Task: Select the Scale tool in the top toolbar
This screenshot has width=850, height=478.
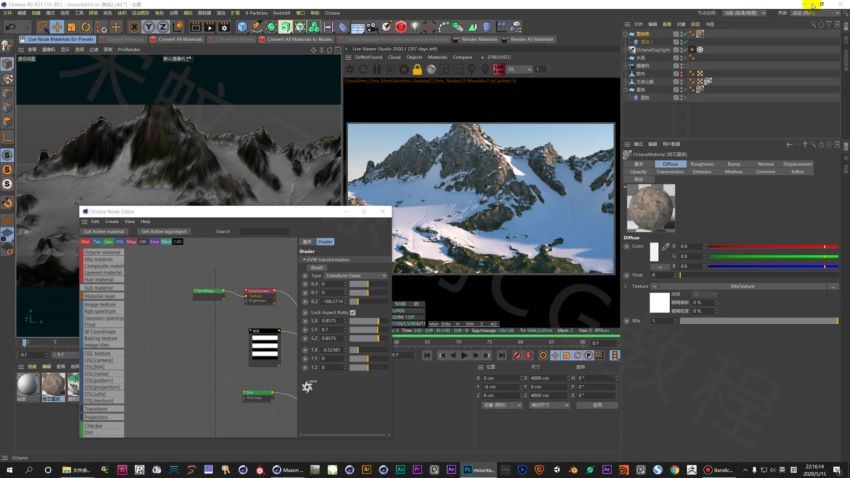Action: [72, 27]
